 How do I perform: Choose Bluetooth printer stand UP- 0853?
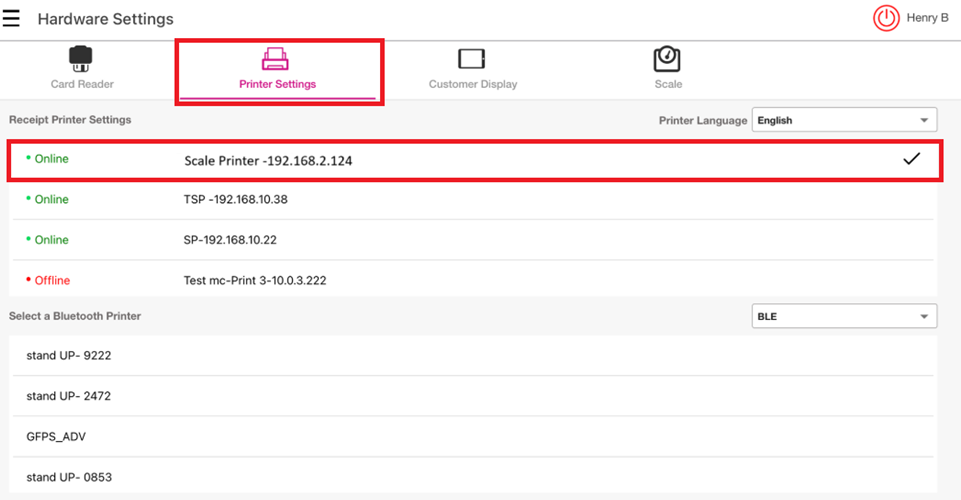point(68,477)
